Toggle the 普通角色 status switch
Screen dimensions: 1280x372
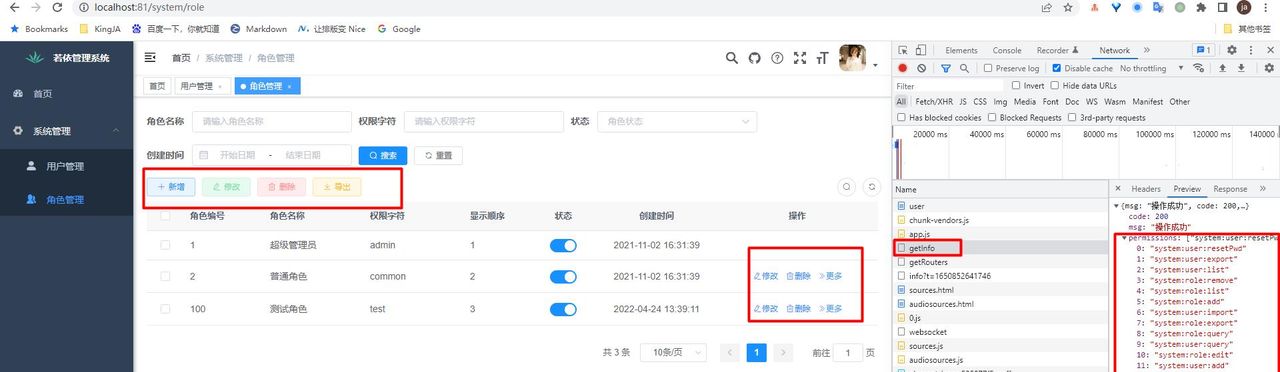tap(563, 277)
